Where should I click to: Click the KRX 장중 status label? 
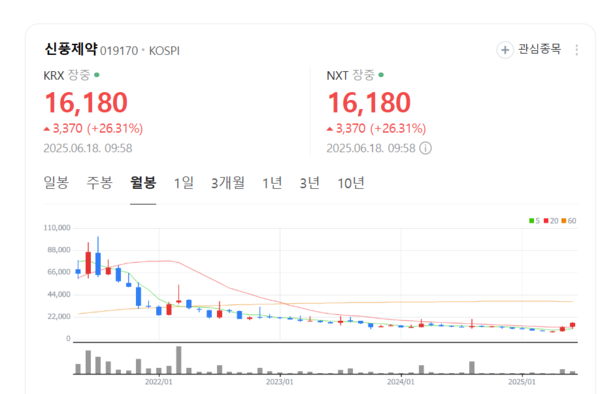72,75
